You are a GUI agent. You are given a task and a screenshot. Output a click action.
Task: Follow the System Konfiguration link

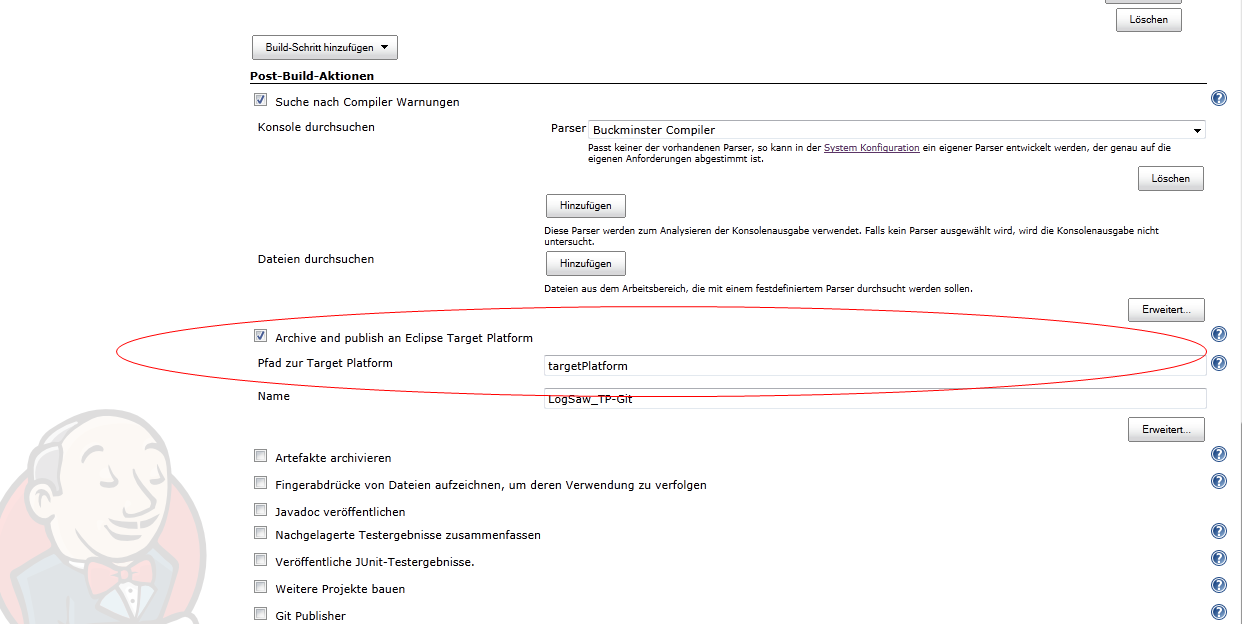[x=872, y=147]
